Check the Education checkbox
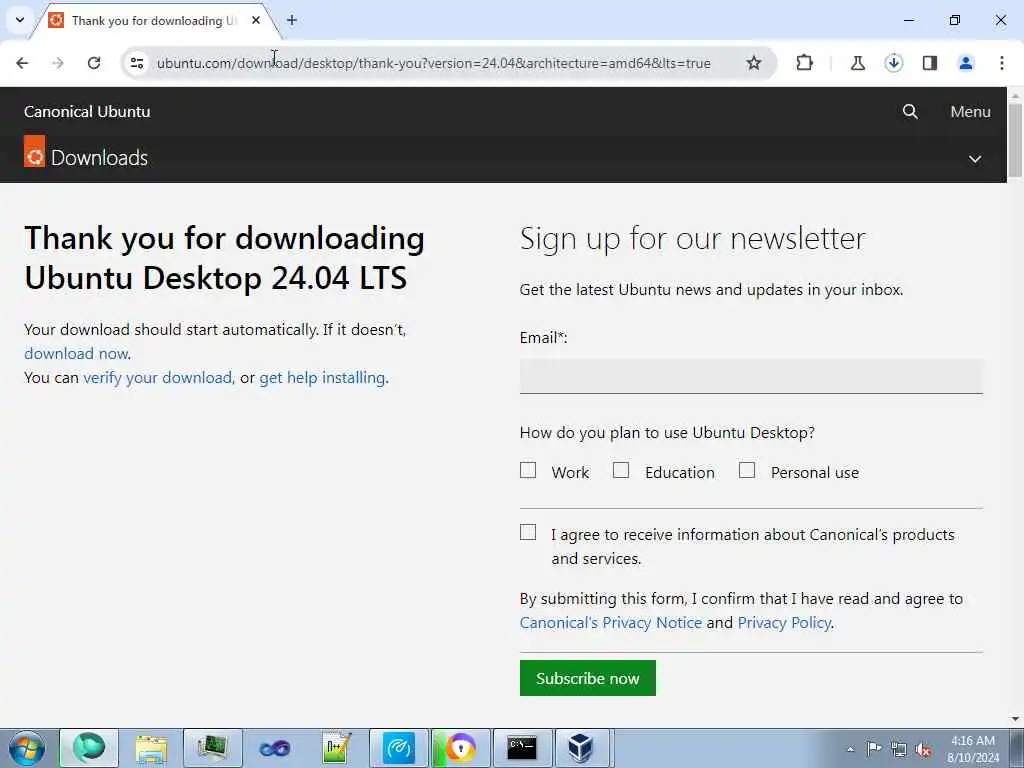The height and width of the screenshot is (768, 1024). click(x=621, y=470)
